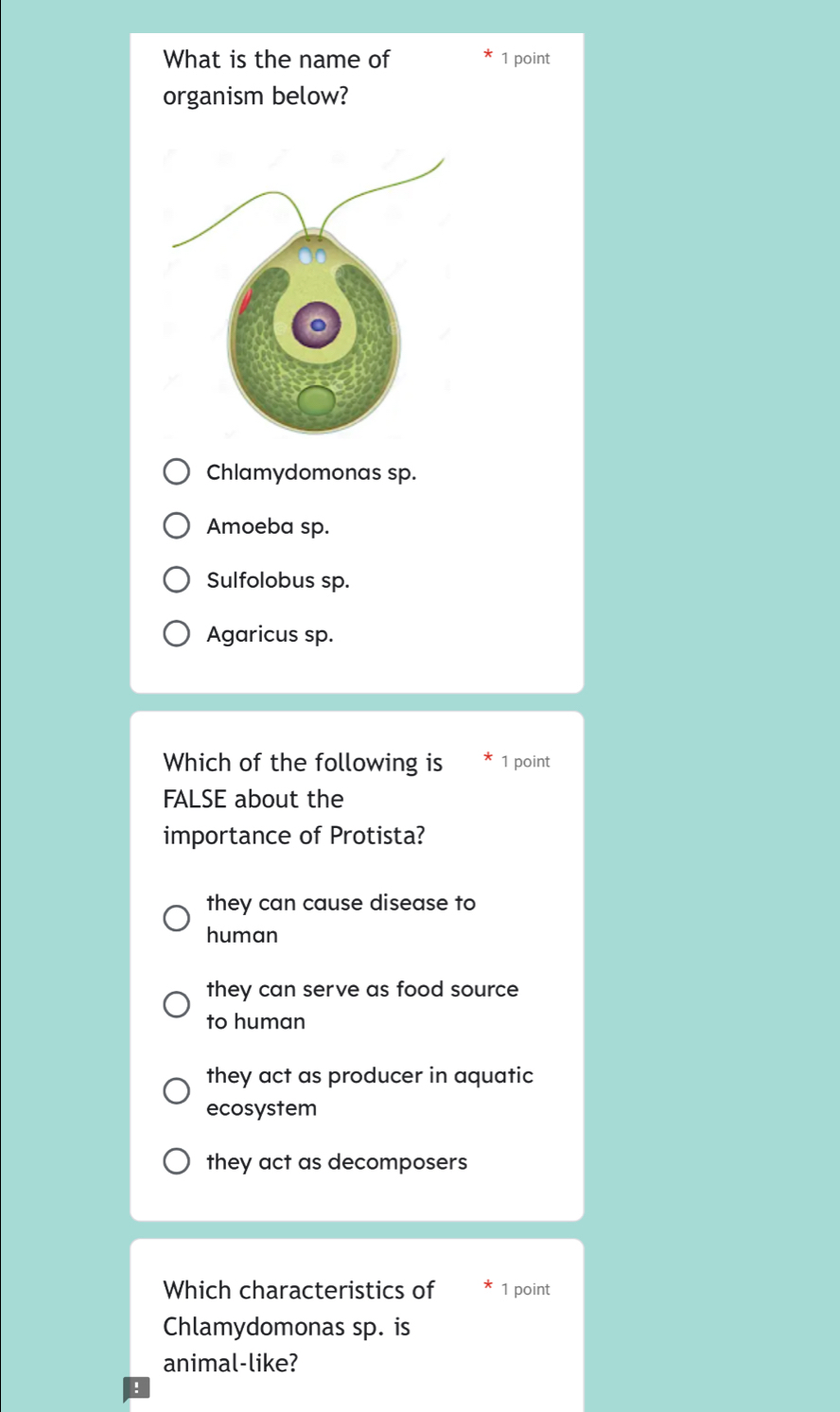Select 'they act as decomposers' option
Viewport: 840px width, 1412px height.
(x=177, y=1162)
